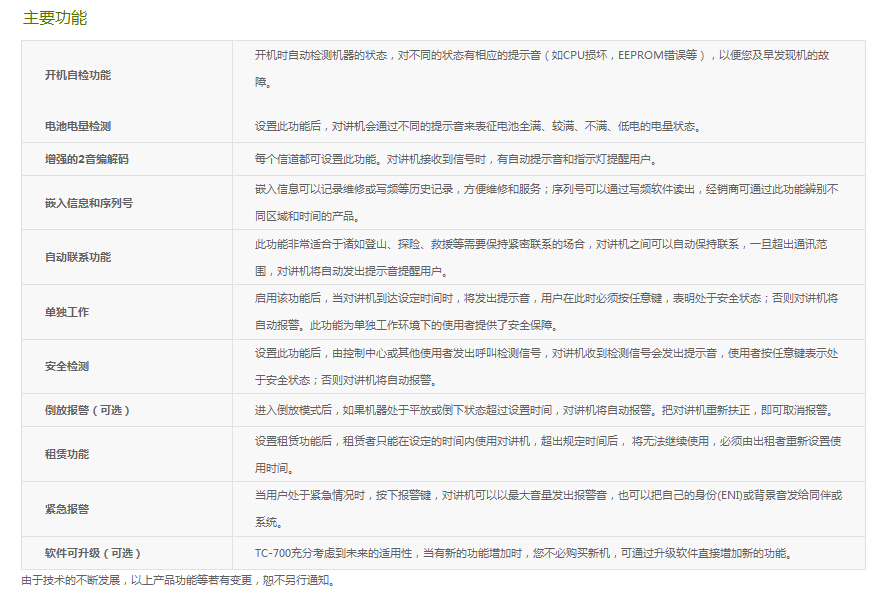Select the 自动联系功能 row label
The height and width of the screenshot is (596, 884).
(x=78, y=257)
